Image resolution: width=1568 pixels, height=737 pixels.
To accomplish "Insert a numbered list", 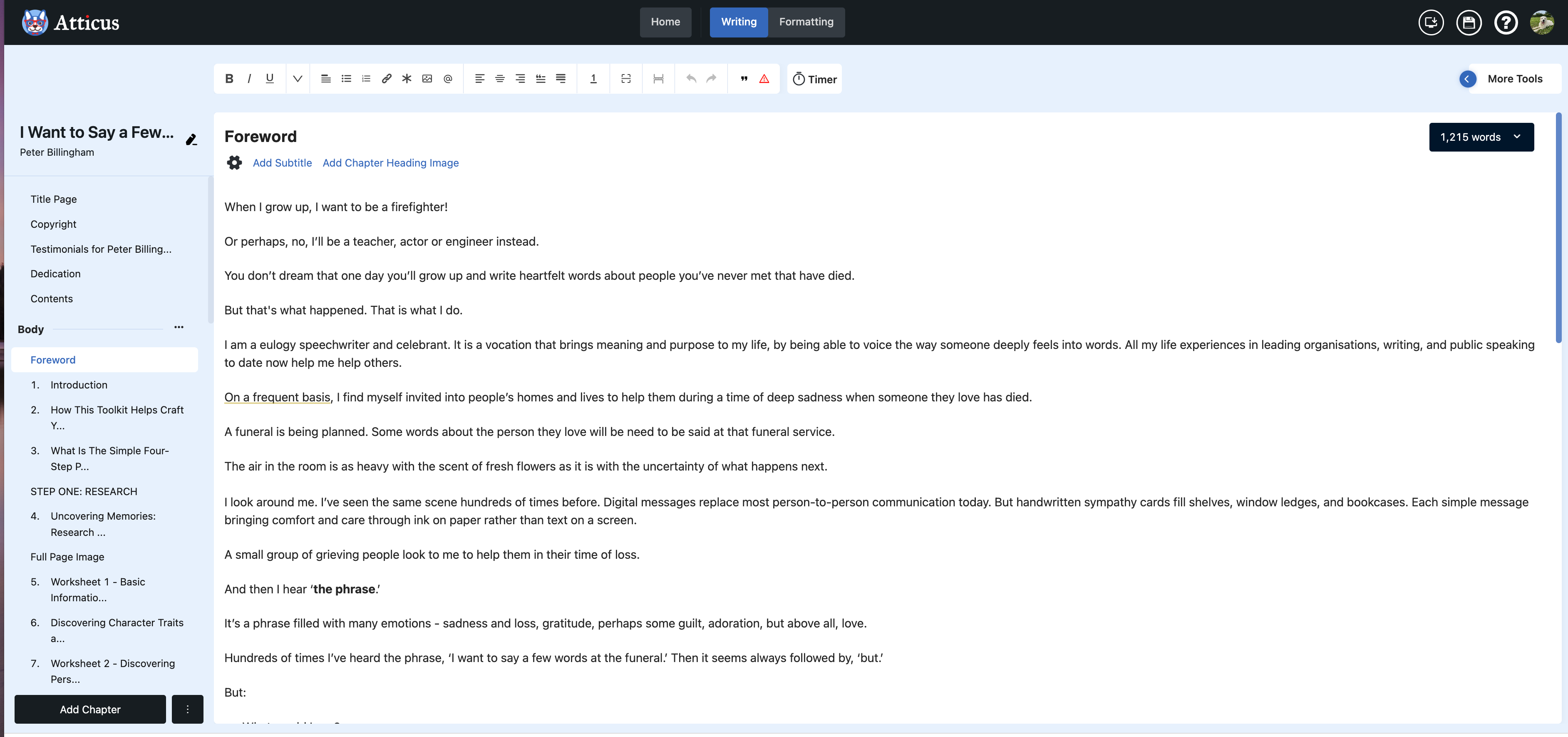I will coord(366,79).
